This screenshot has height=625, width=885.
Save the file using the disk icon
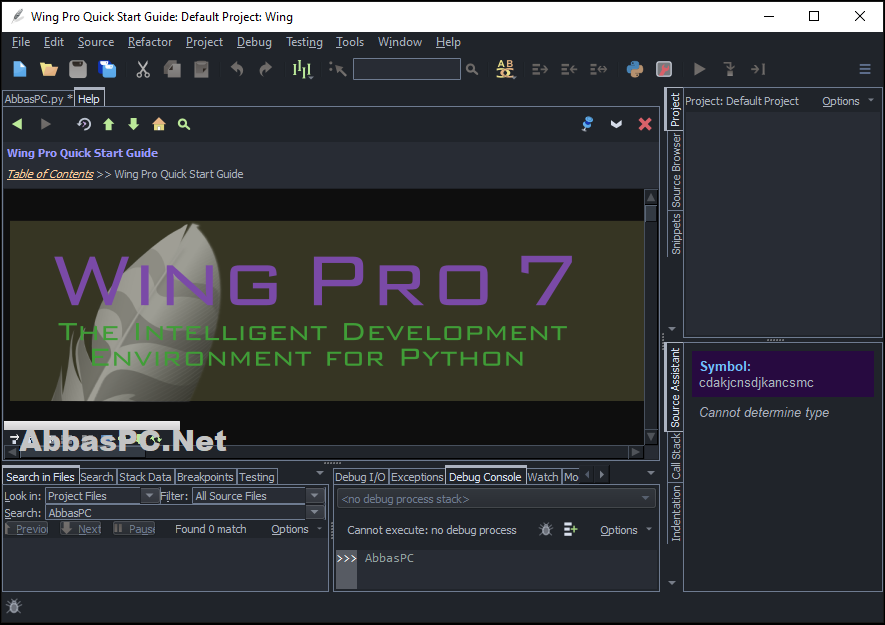(x=78, y=69)
